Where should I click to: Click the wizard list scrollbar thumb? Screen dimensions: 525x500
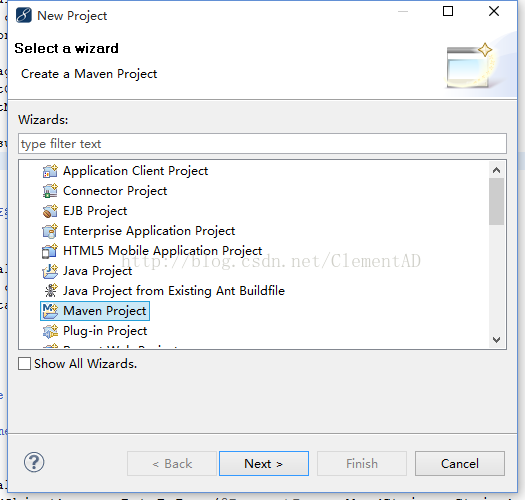pyautogui.click(x=497, y=202)
